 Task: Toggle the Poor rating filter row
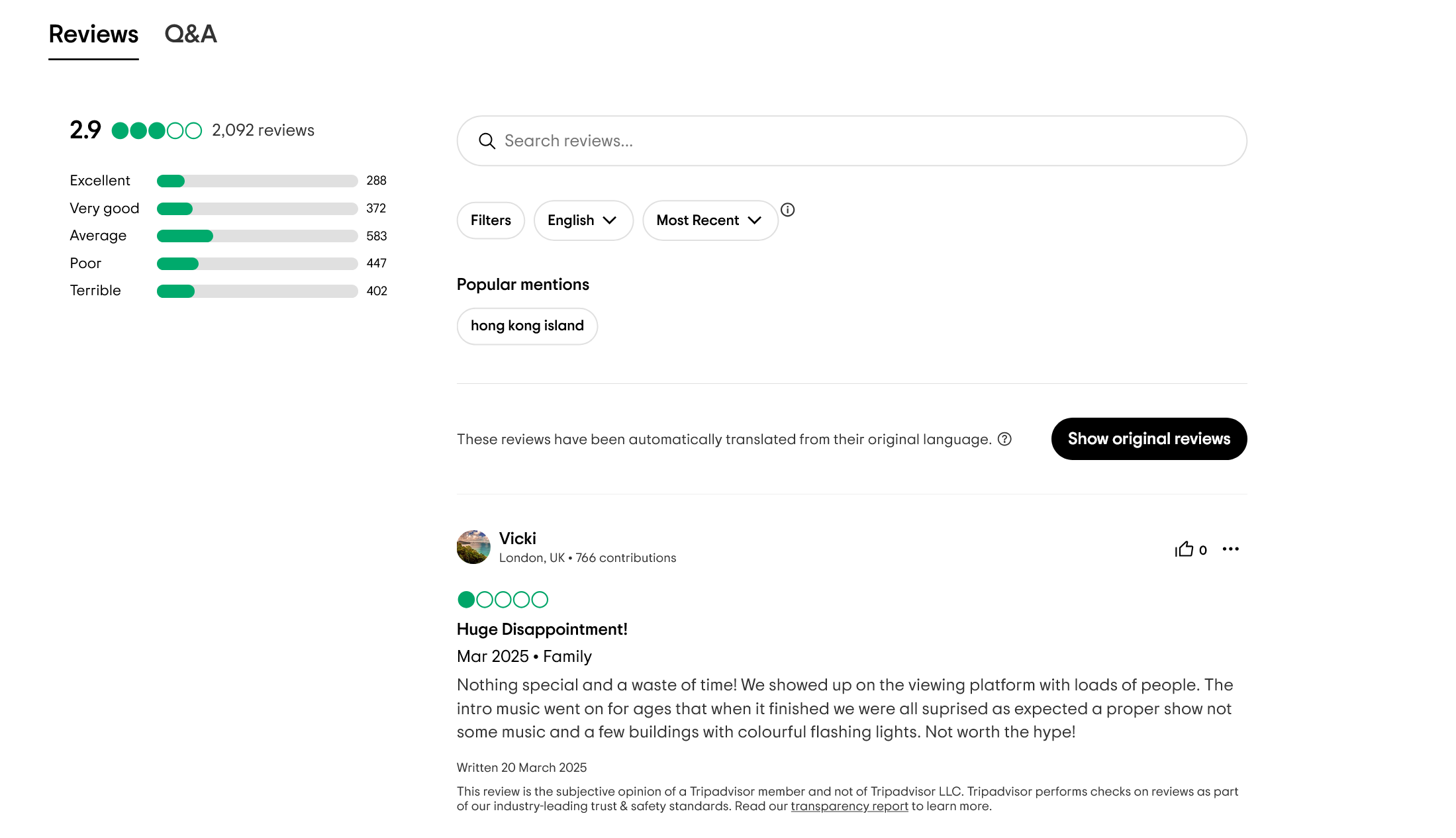[x=228, y=263]
